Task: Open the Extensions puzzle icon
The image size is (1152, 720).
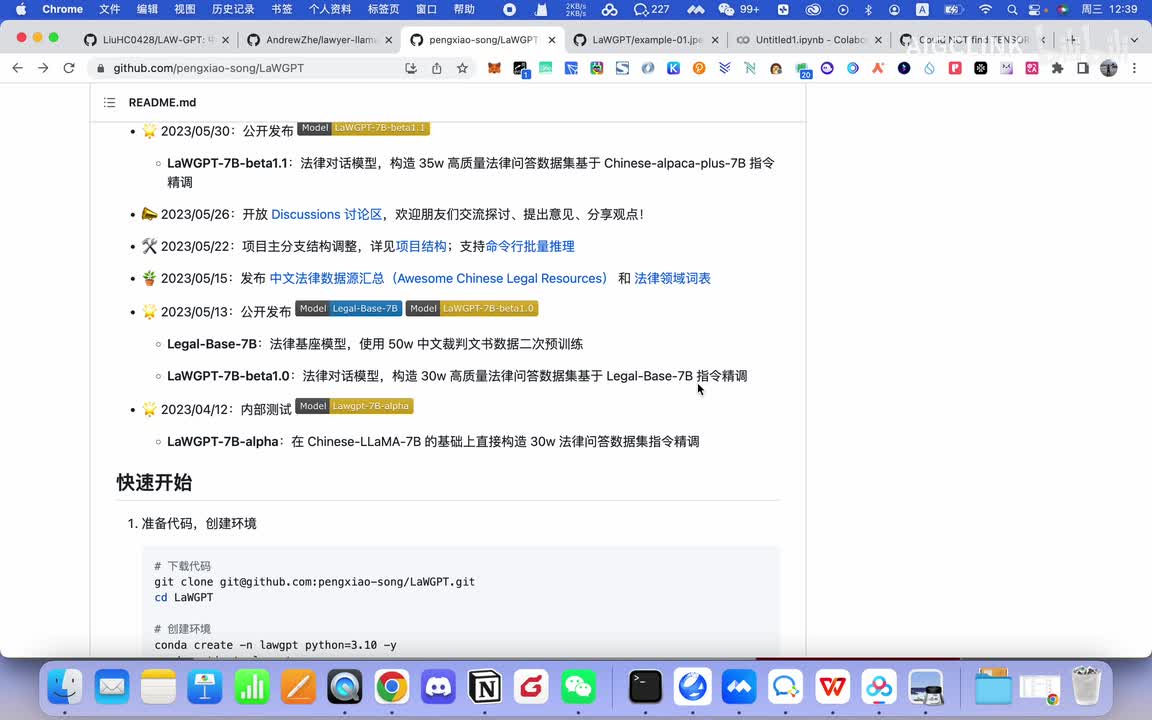Action: (1057, 68)
